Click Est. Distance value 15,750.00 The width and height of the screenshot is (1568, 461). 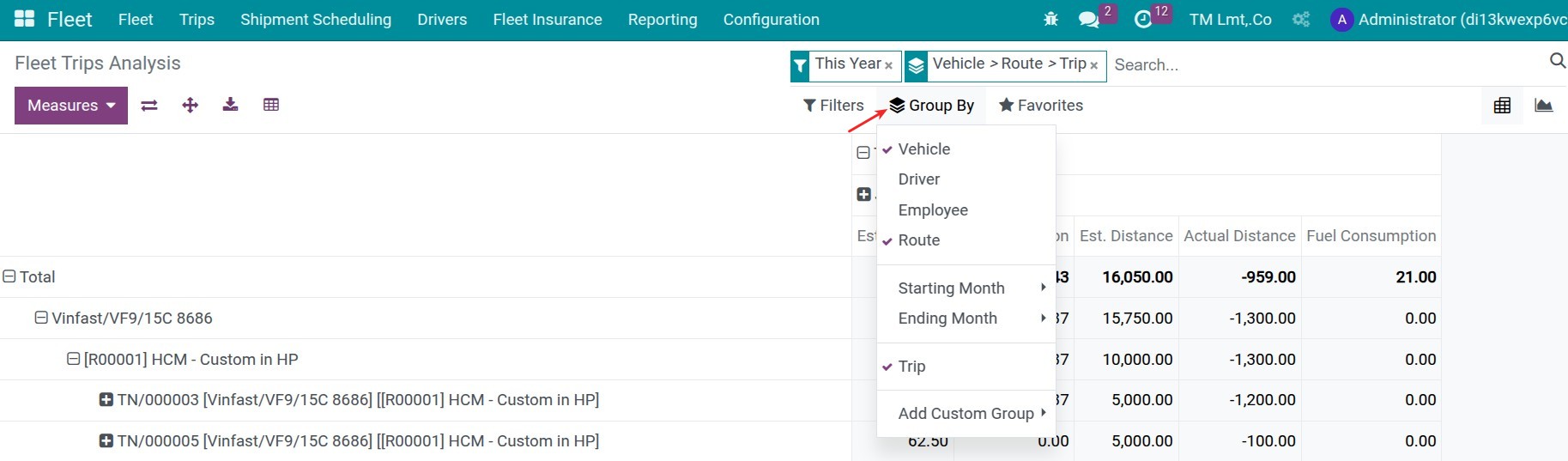tap(1137, 318)
